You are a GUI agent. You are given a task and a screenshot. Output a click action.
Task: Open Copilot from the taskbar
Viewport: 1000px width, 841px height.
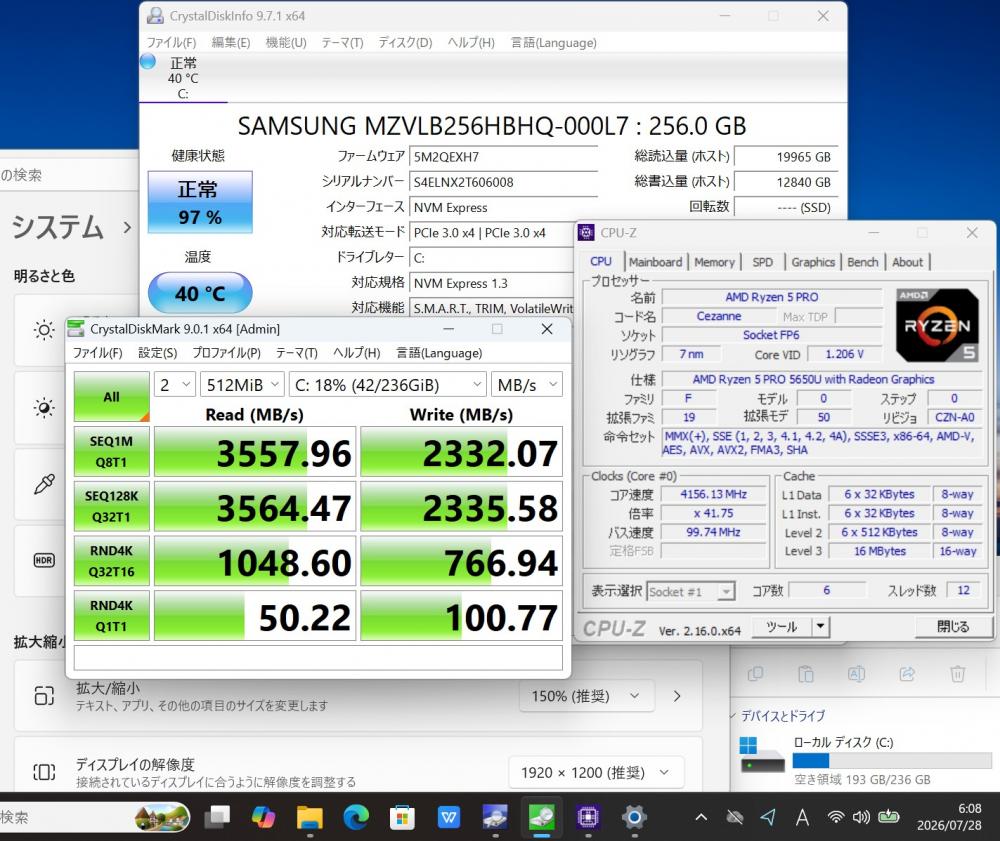point(263,817)
